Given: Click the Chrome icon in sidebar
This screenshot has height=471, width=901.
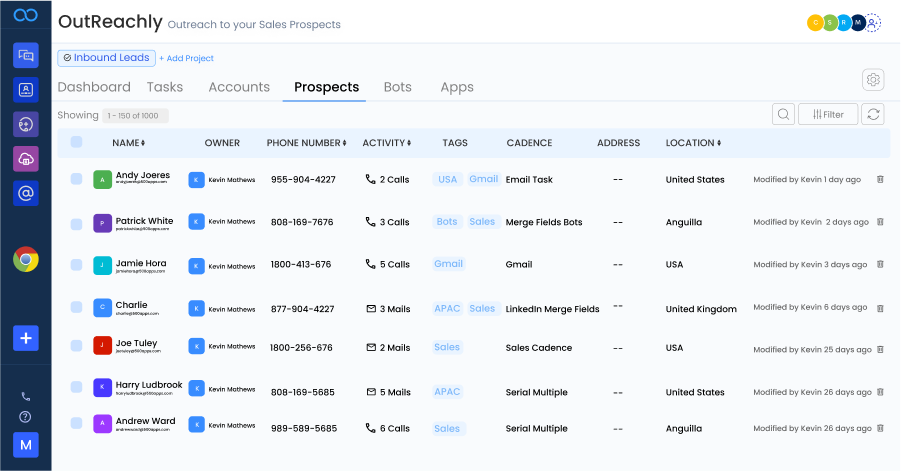Looking at the screenshot, I should click(x=26, y=260).
